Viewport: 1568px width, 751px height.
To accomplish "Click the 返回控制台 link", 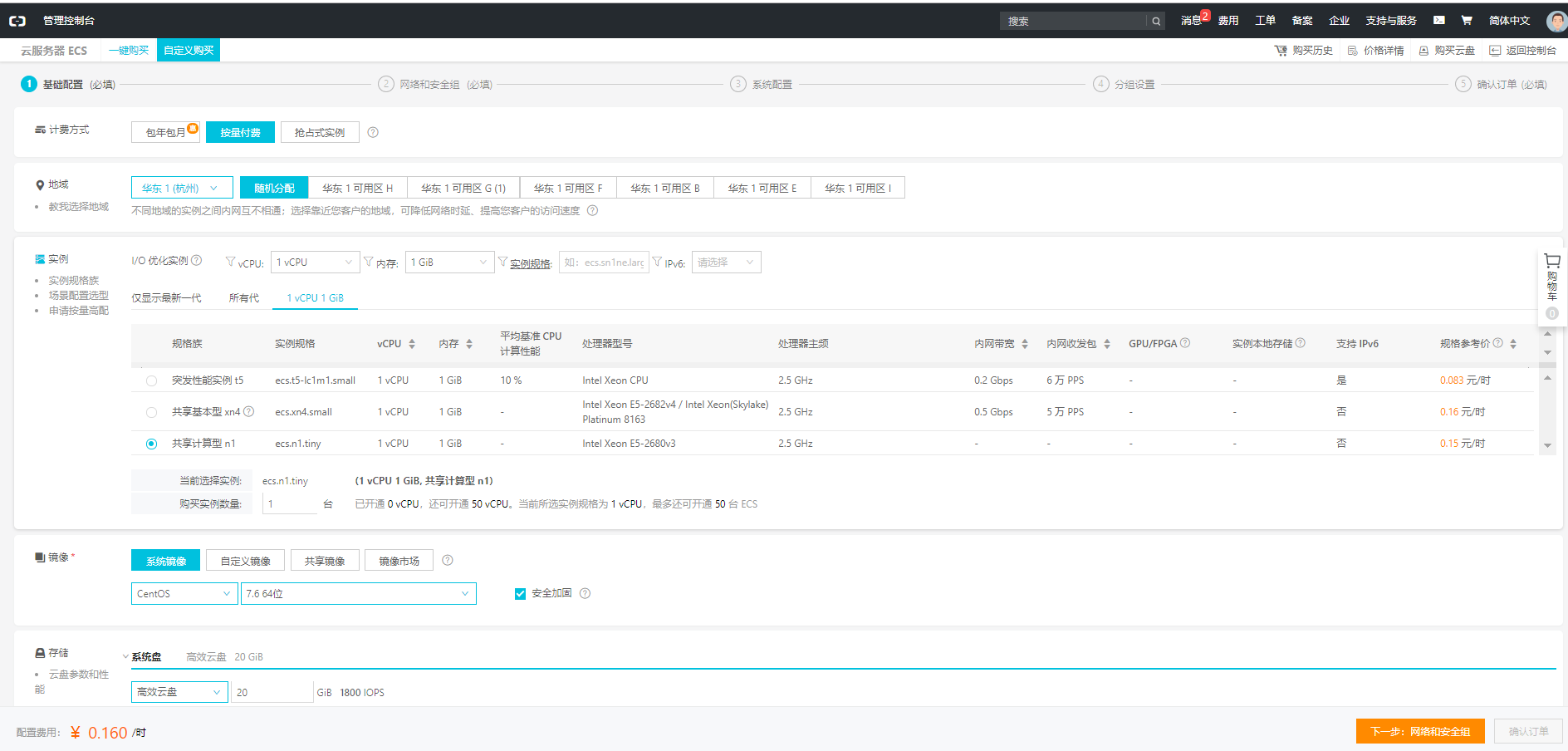I will pyautogui.click(x=1523, y=51).
